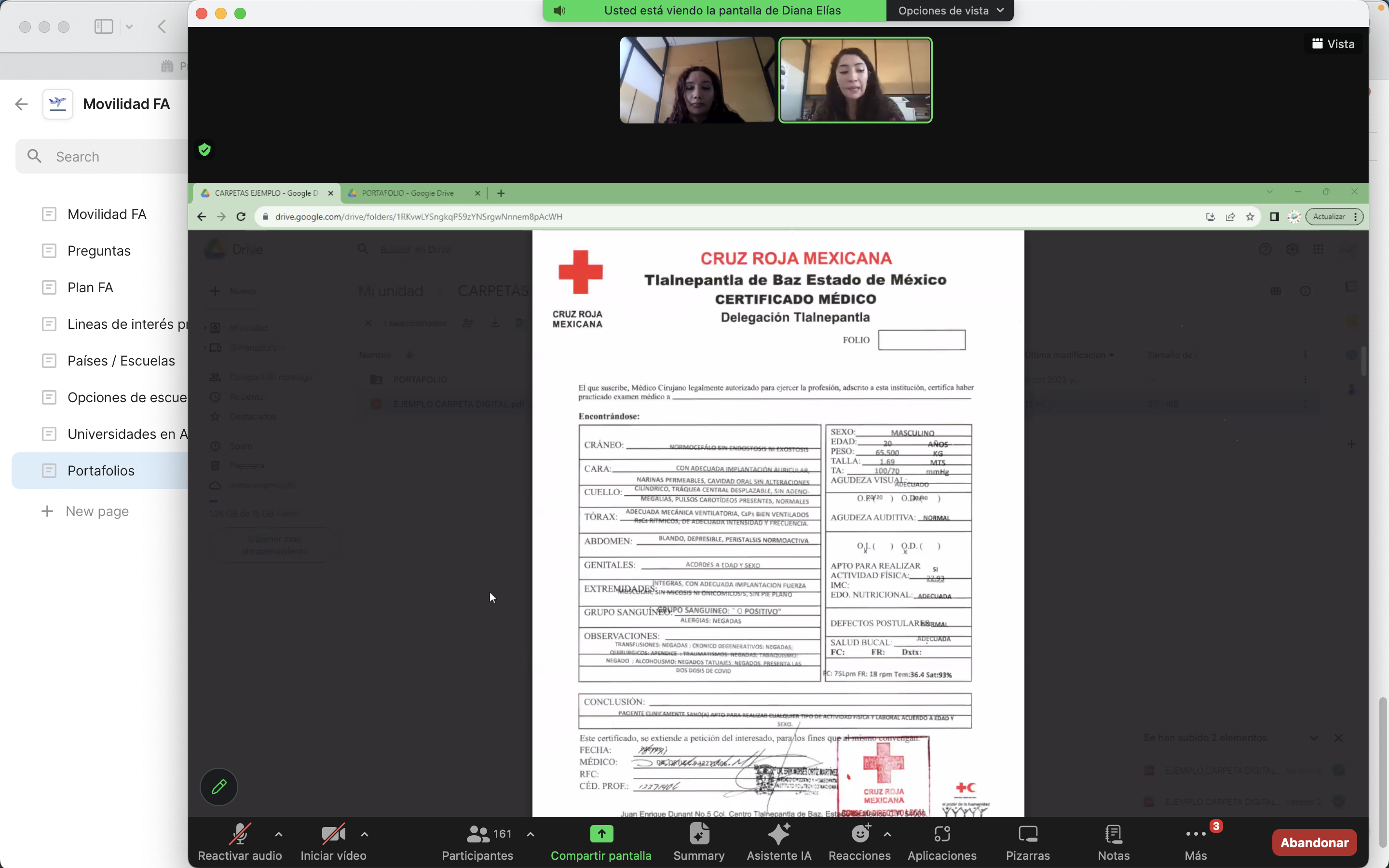Click the green annotation pencil icon
Image resolution: width=1389 pixels, height=868 pixels.
(x=218, y=787)
